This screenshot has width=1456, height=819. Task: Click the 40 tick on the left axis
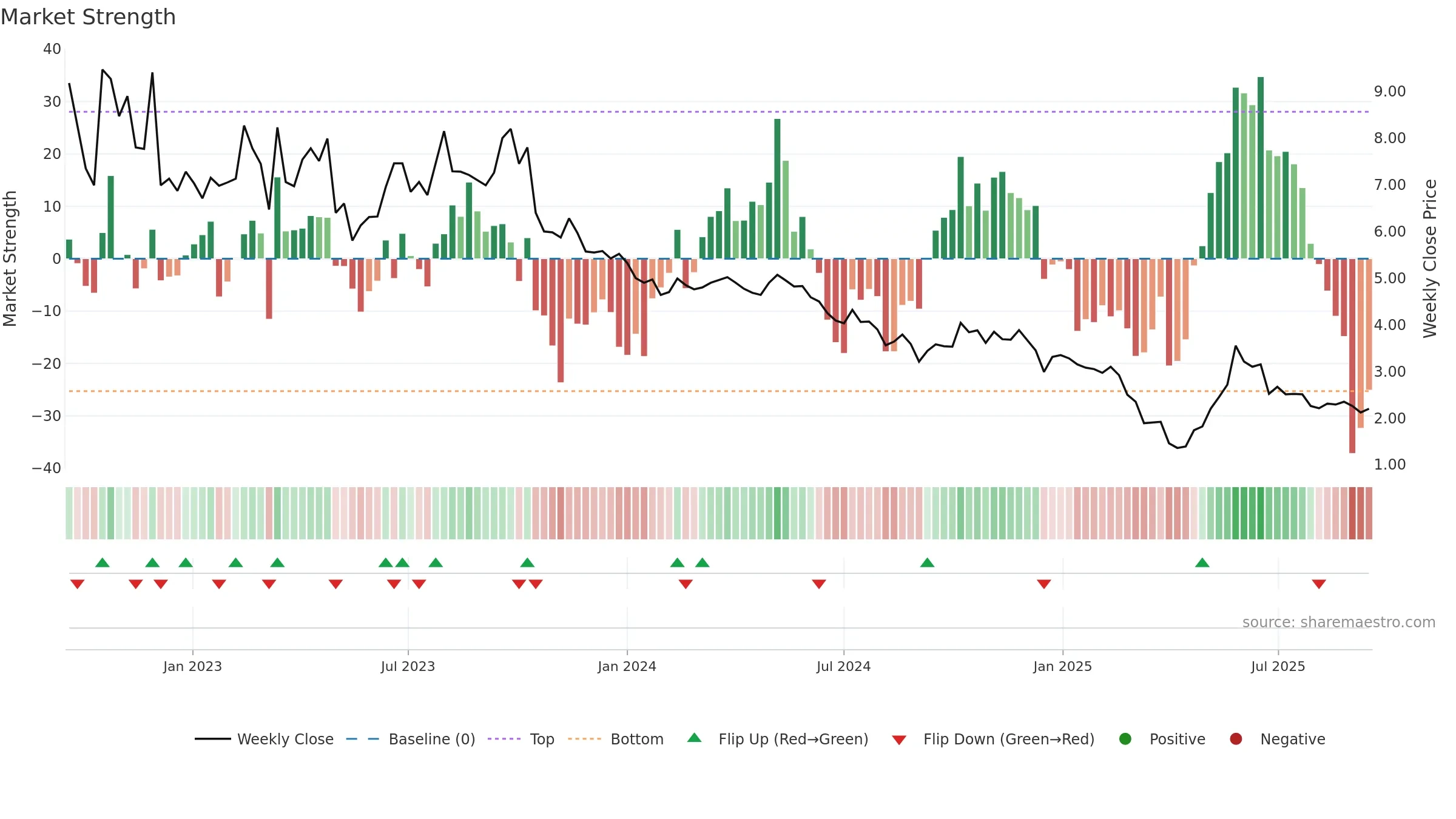52,49
